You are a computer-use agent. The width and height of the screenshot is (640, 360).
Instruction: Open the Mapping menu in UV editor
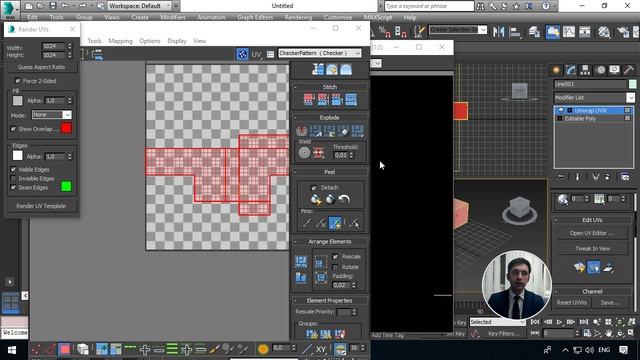click(x=120, y=41)
